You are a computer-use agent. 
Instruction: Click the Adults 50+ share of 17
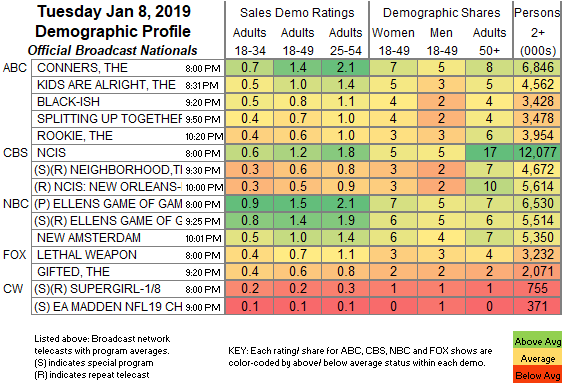490,153
